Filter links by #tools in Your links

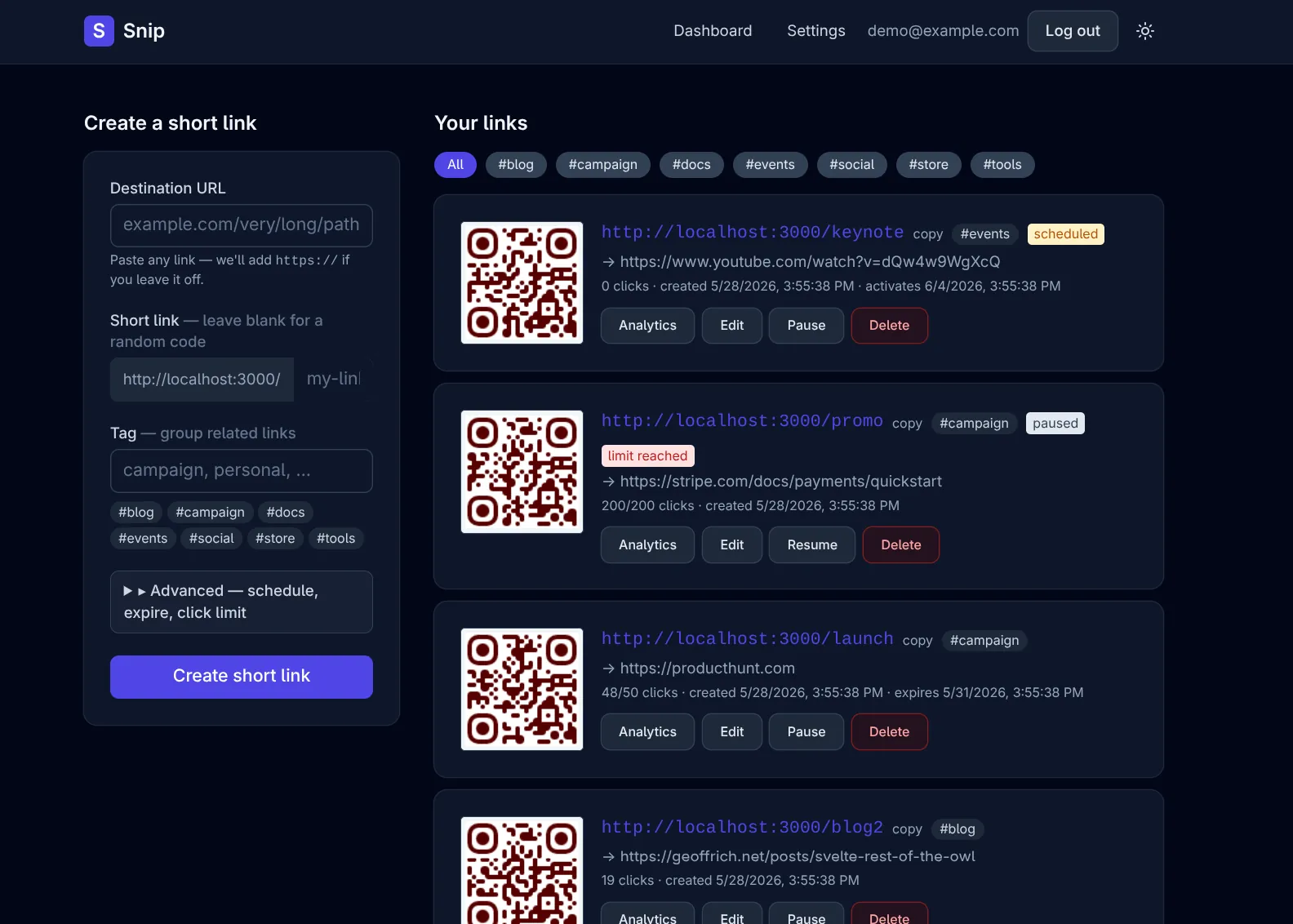point(1002,165)
